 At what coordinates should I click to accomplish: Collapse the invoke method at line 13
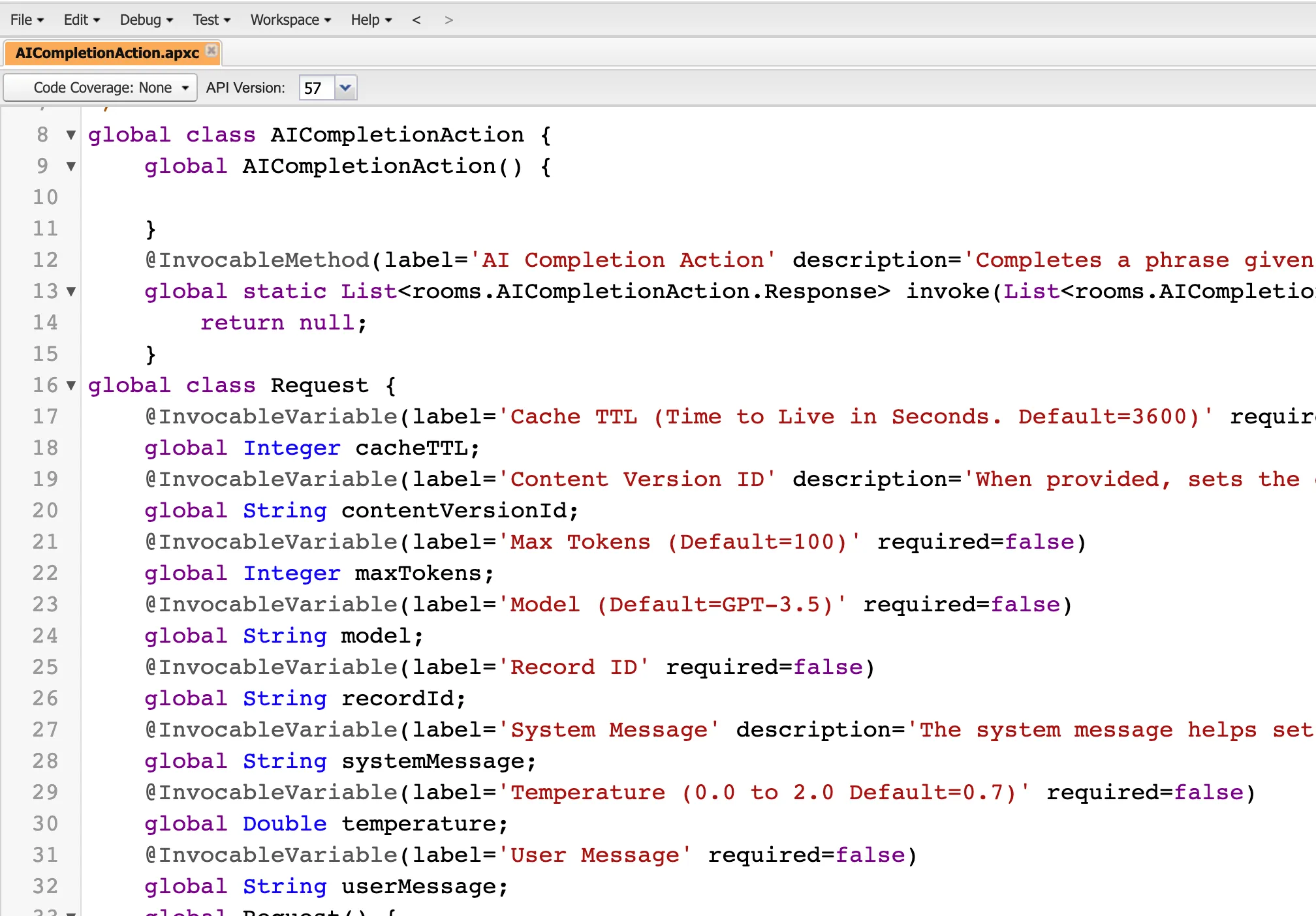tap(71, 292)
